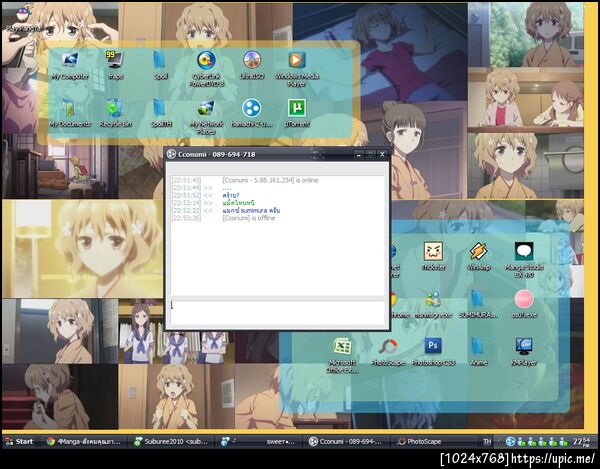
Task: Launch the µTorrent desktop shortcut
Action: coord(297,113)
